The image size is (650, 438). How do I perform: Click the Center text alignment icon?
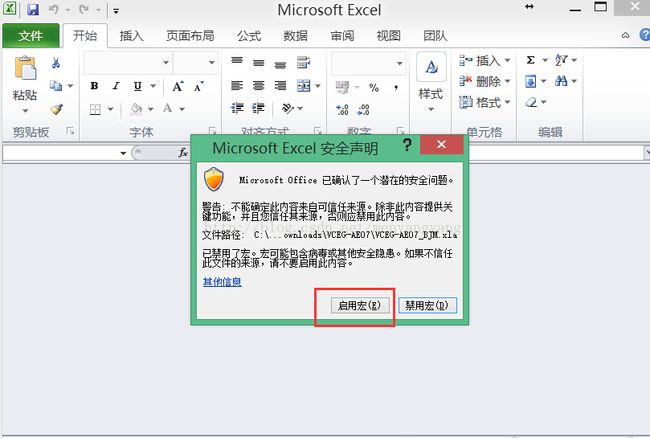click(259, 86)
